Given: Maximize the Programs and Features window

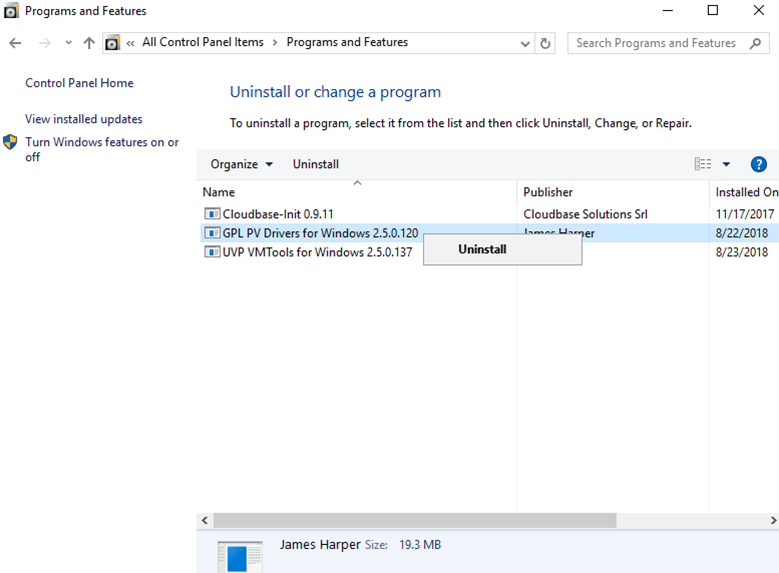Looking at the screenshot, I should pyautogui.click(x=713, y=10).
